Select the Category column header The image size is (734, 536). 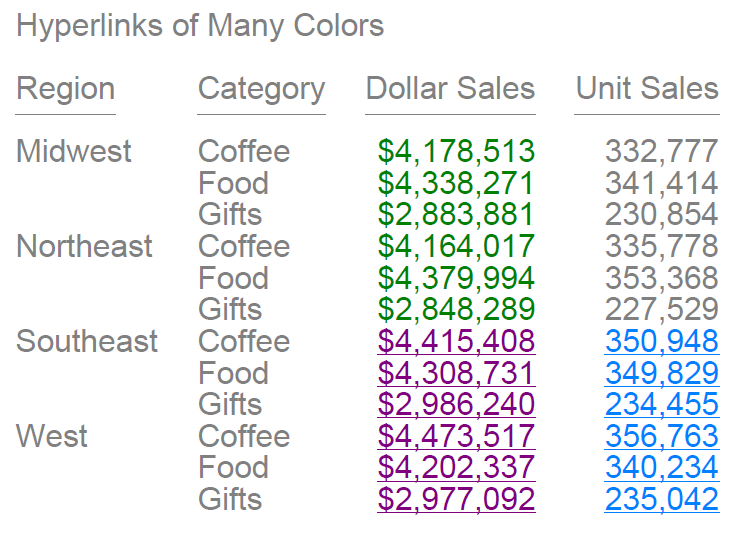[x=261, y=88]
